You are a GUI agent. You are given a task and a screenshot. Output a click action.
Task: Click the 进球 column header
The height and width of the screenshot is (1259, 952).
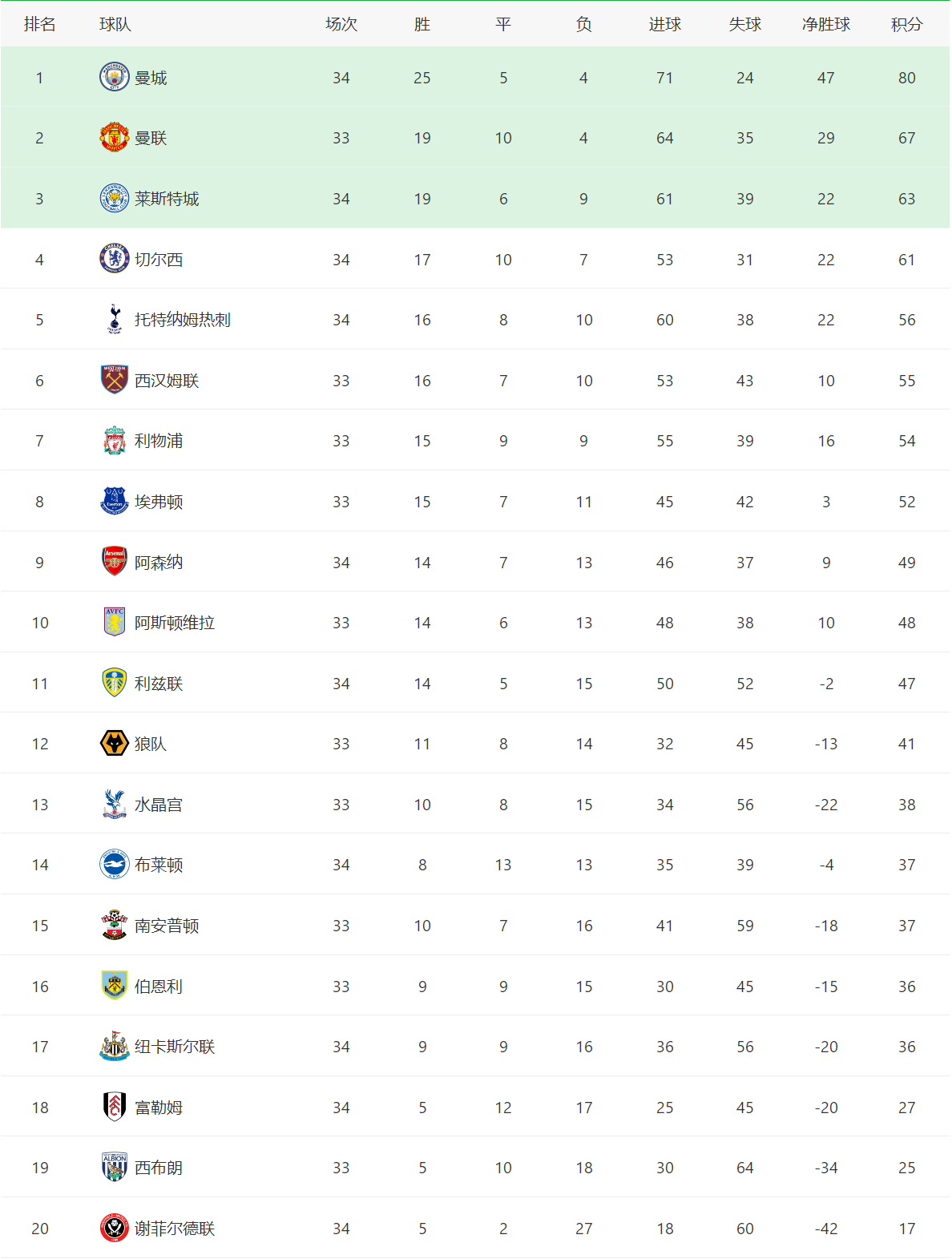pyautogui.click(x=664, y=24)
